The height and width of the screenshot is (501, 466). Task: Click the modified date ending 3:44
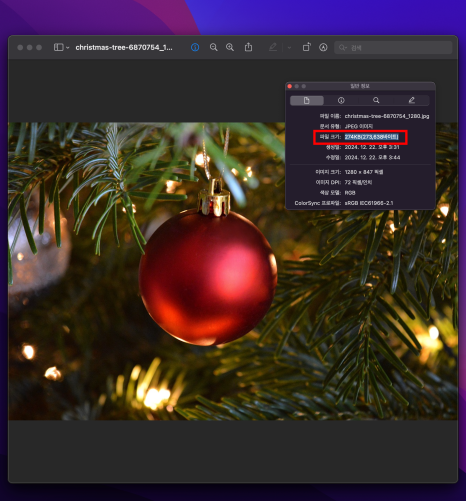pyautogui.click(x=372, y=157)
